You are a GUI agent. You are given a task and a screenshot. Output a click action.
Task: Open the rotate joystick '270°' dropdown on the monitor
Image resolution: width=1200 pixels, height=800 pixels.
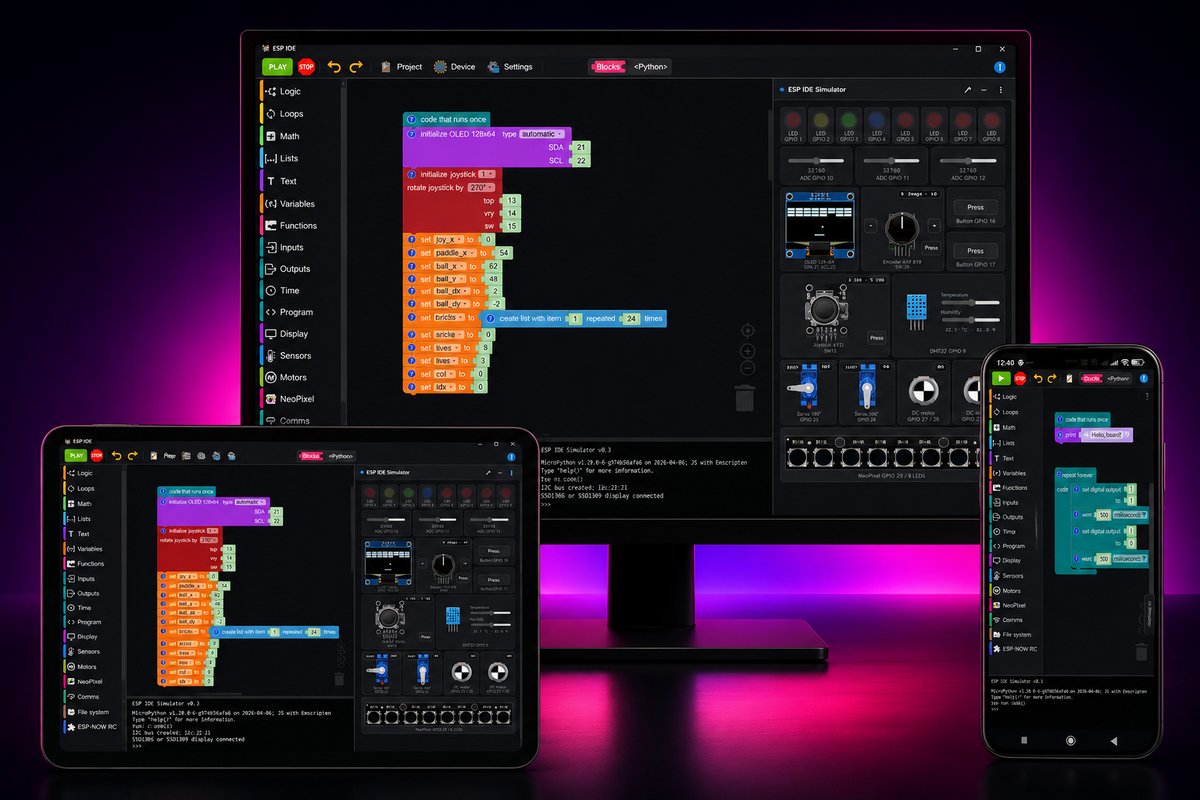[482, 187]
